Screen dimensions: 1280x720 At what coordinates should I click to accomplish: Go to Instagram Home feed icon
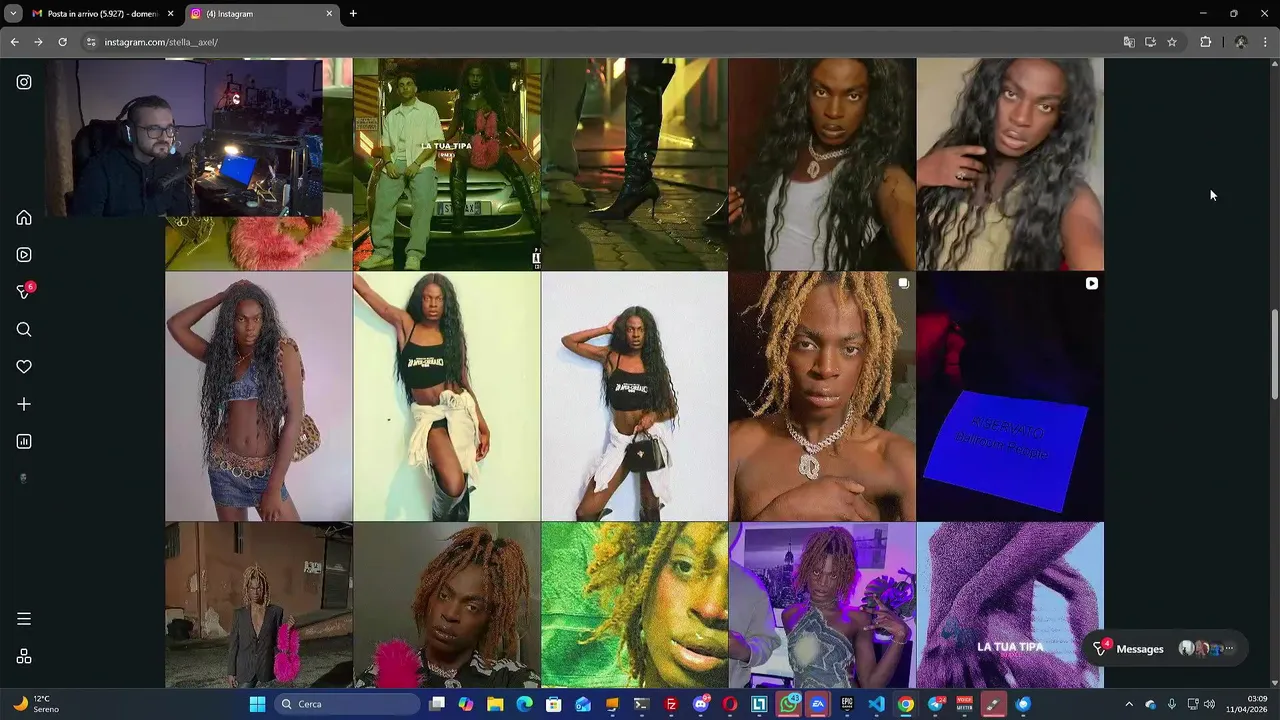click(x=24, y=218)
